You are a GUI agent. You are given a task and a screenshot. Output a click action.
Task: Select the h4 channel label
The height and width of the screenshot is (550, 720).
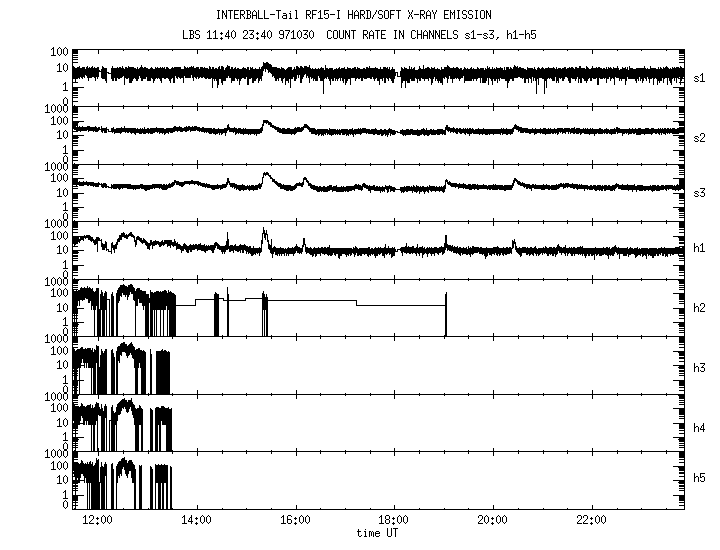coord(699,426)
